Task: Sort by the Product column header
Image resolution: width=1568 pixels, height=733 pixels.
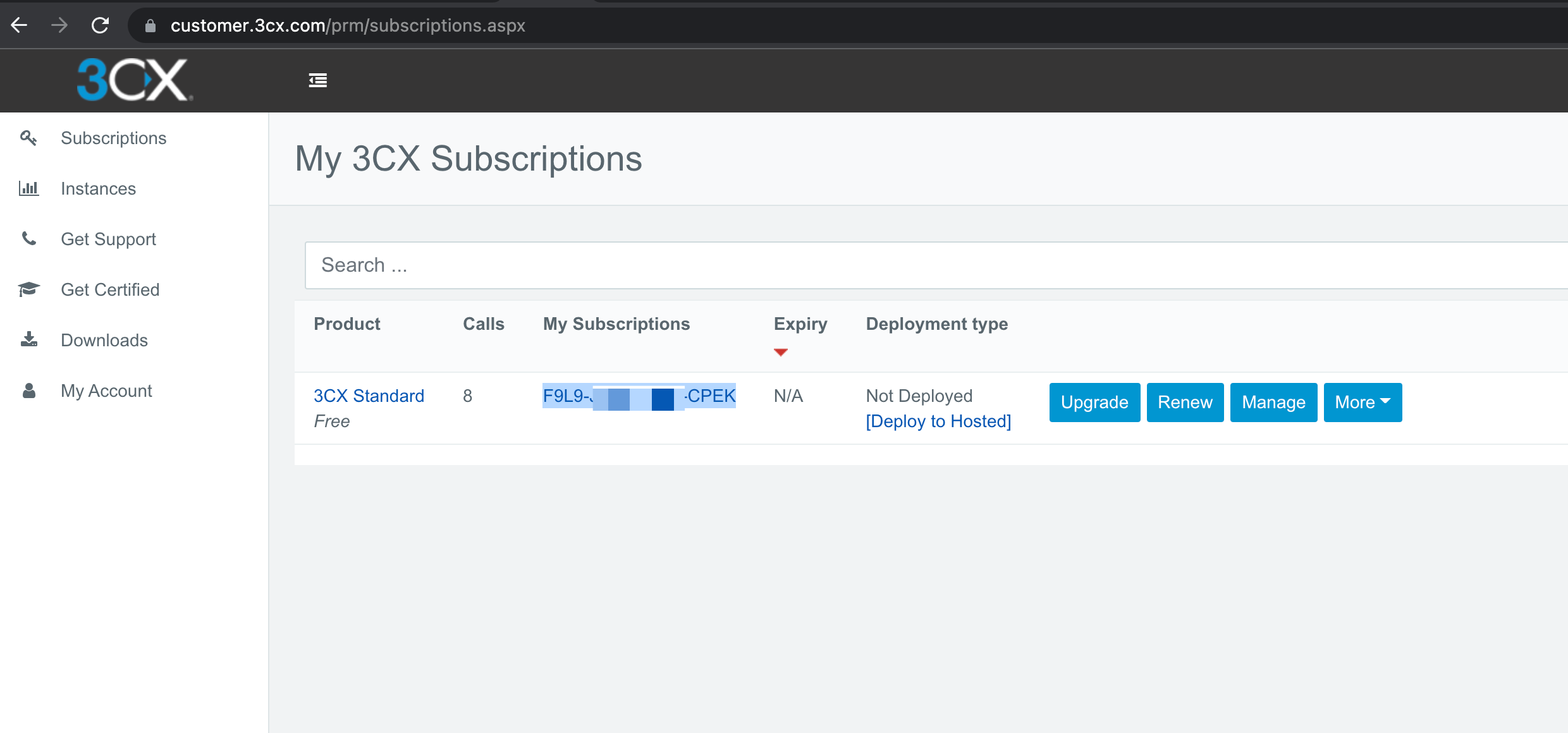Action: coord(347,324)
